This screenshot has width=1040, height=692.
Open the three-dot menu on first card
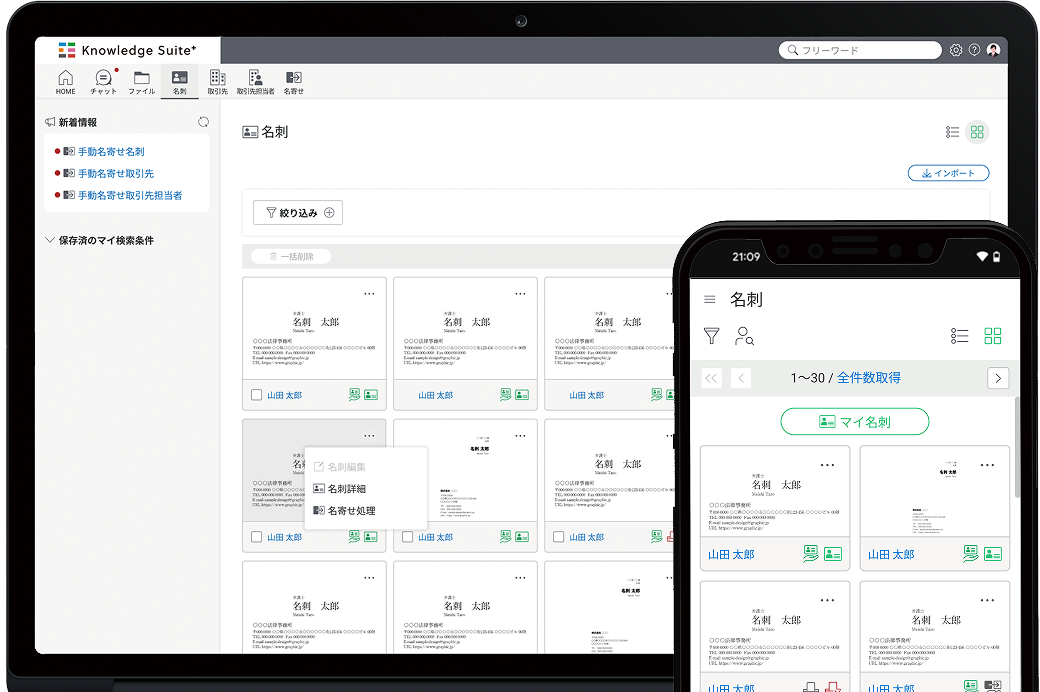[369, 294]
